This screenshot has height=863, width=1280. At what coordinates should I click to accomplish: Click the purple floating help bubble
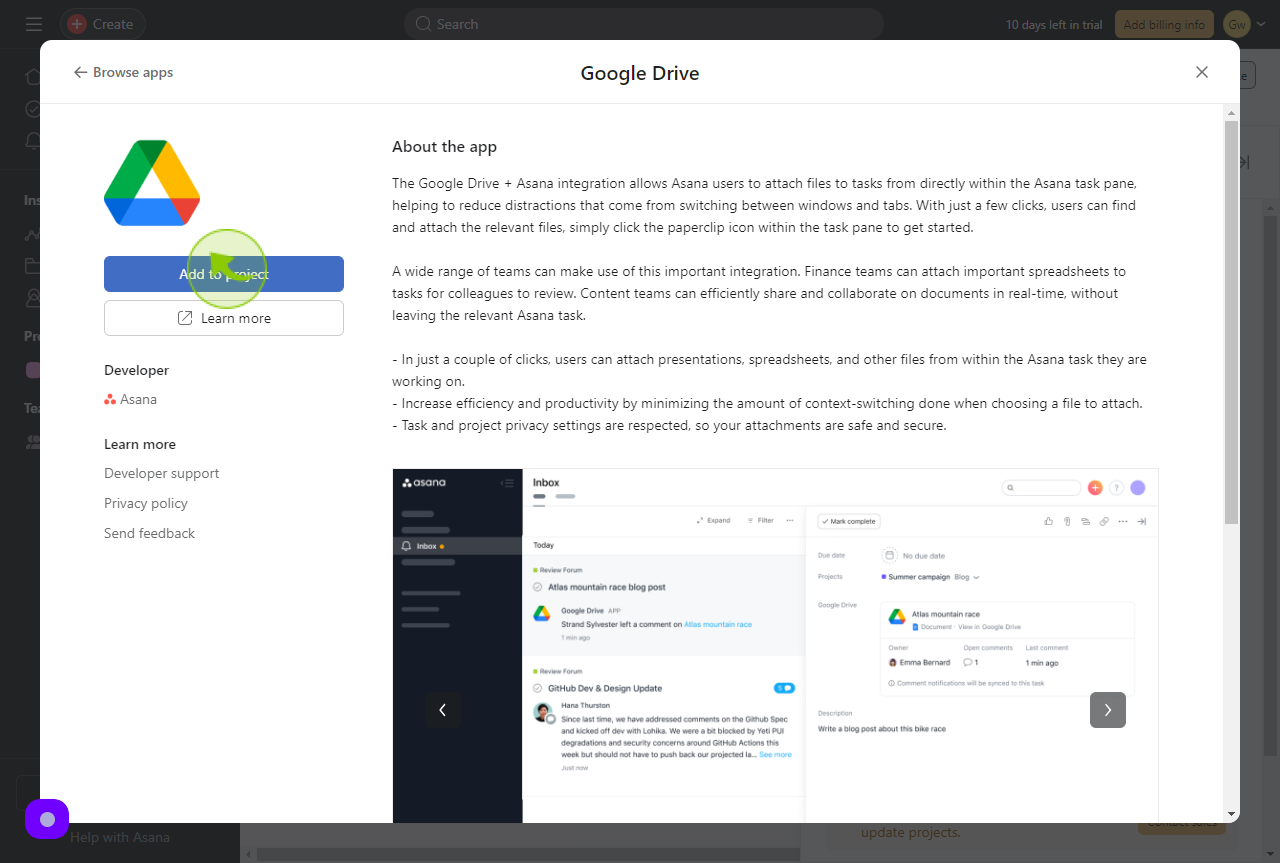pyautogui.click(x=47, y=819)
